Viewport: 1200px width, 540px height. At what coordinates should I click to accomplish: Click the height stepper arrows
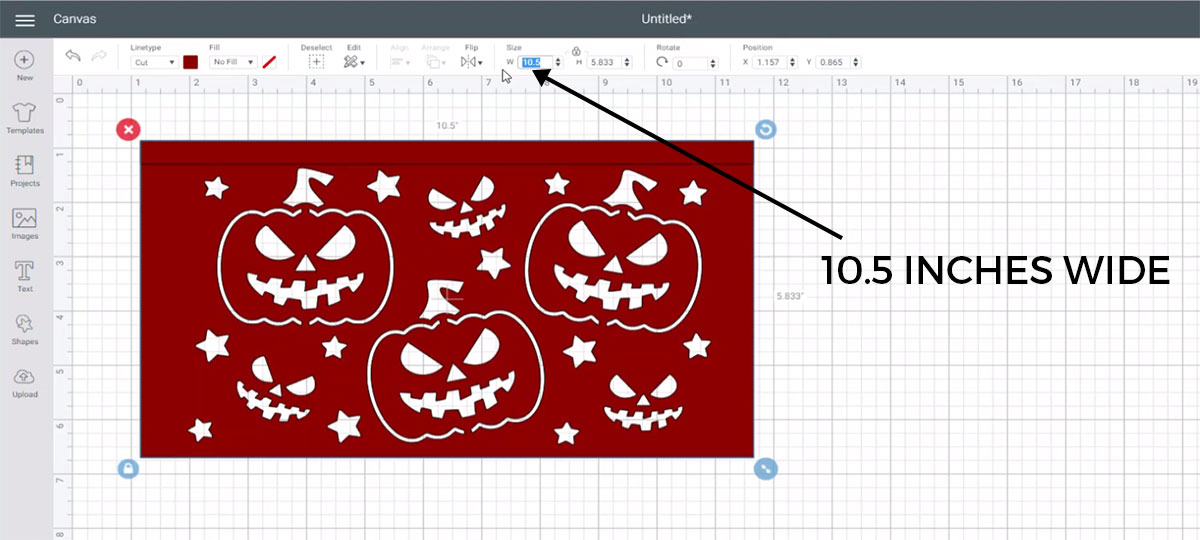[627, 62]
